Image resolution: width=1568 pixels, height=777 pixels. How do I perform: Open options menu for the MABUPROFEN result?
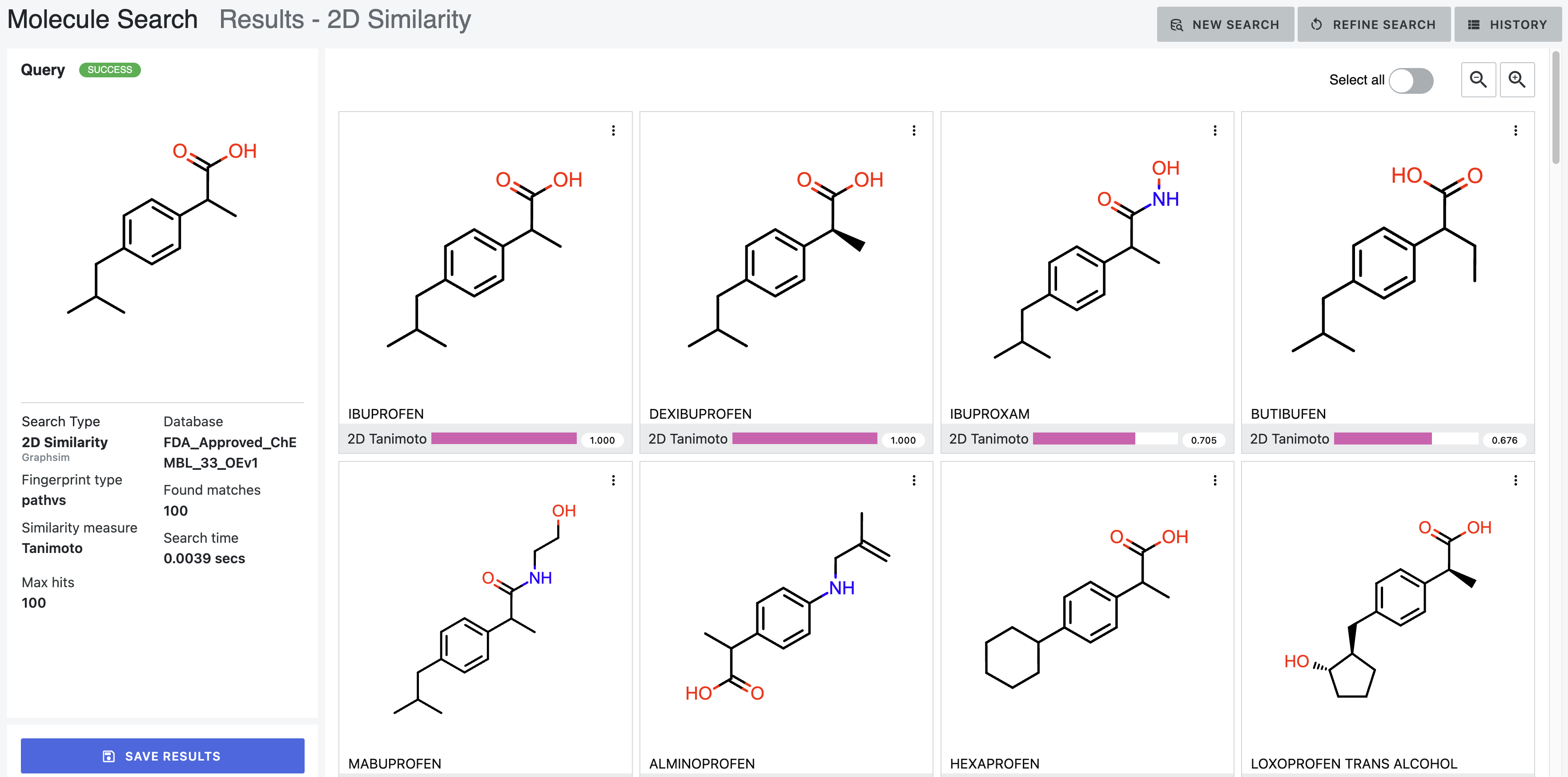(x=613, y=480)
